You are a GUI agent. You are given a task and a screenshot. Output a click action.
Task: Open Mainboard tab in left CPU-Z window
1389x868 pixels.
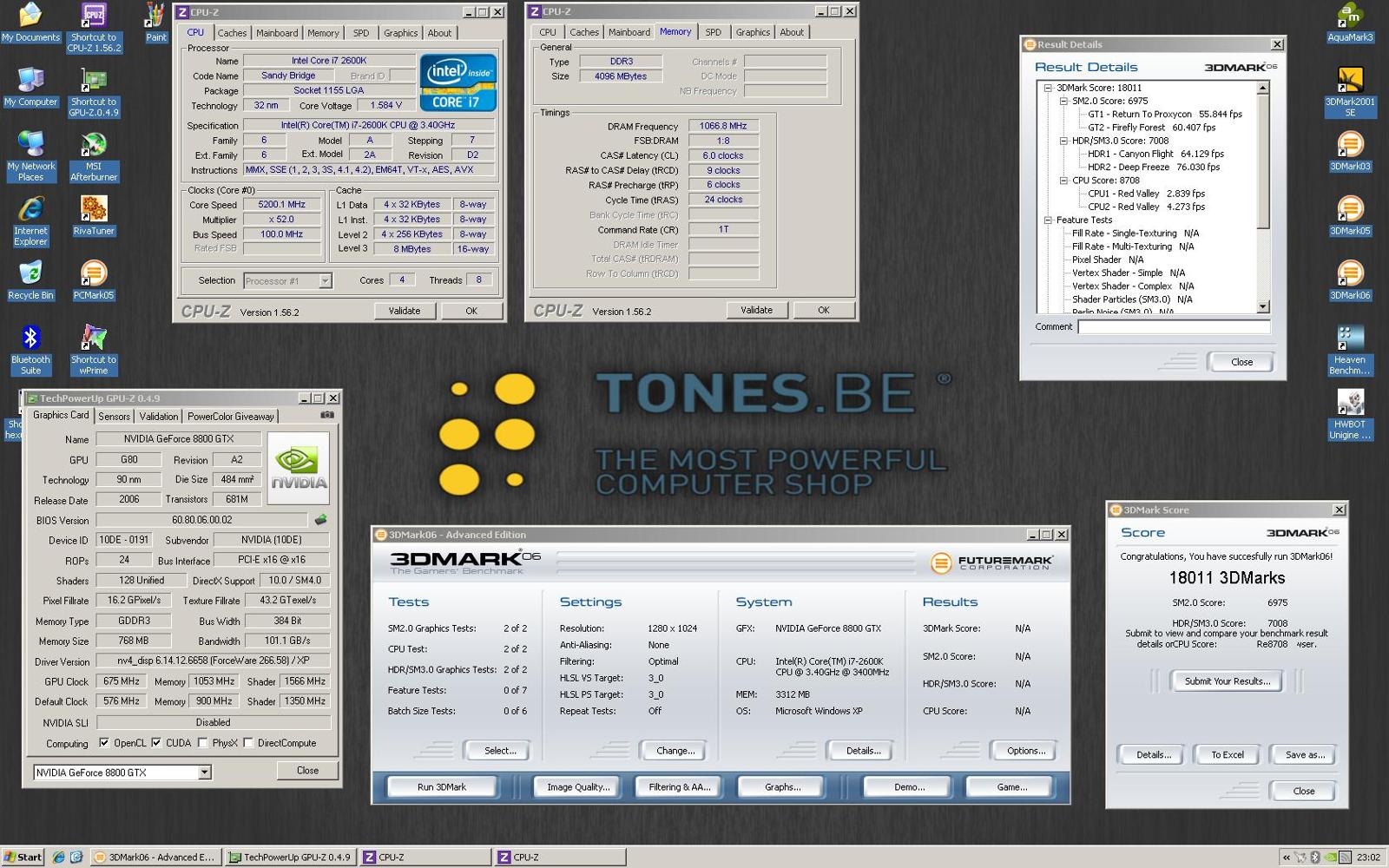(277, 33)
